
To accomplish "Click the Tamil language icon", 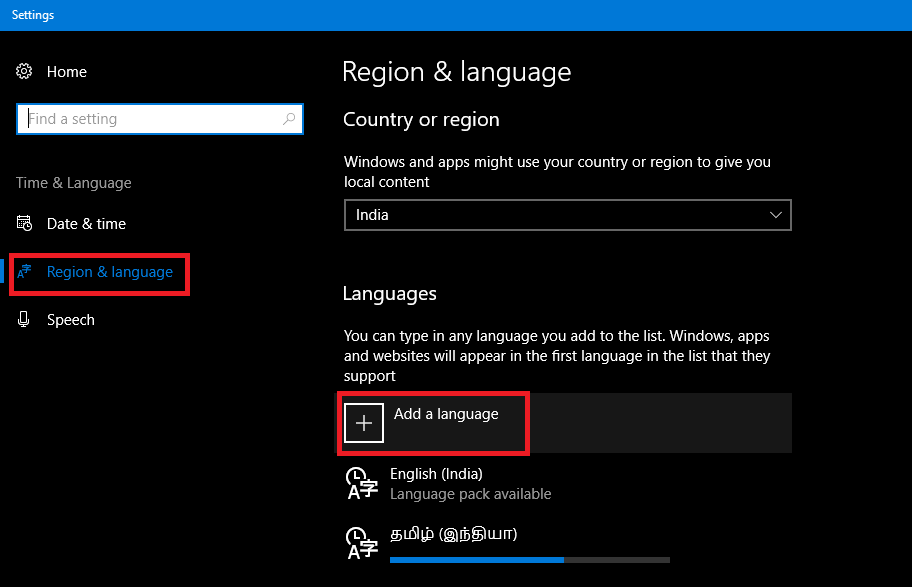I will tap(362, 543).
